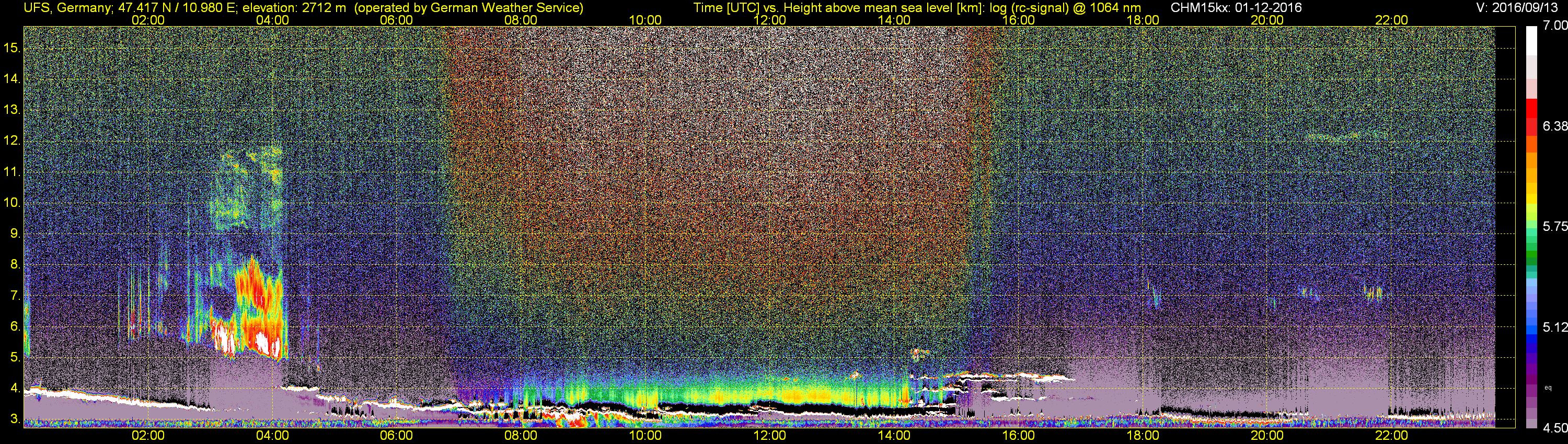Click the 7.00 value on the color scale

point(1555,26)
